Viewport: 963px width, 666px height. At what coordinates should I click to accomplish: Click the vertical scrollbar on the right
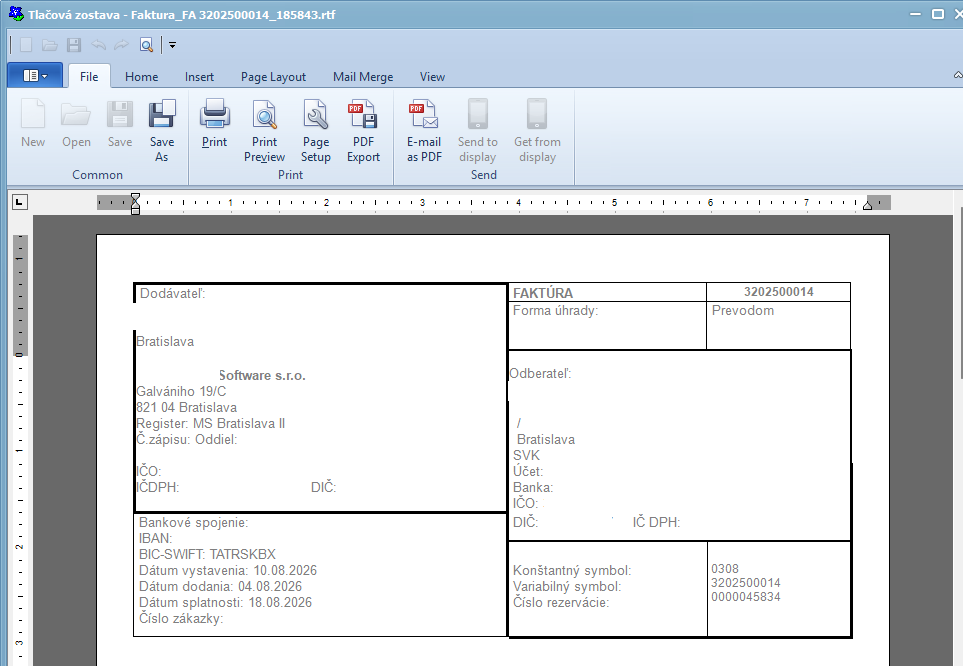961,292
